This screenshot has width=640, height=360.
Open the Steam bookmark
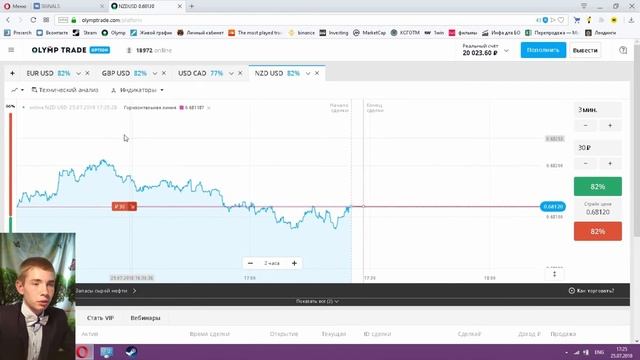(x=85, y=33)
